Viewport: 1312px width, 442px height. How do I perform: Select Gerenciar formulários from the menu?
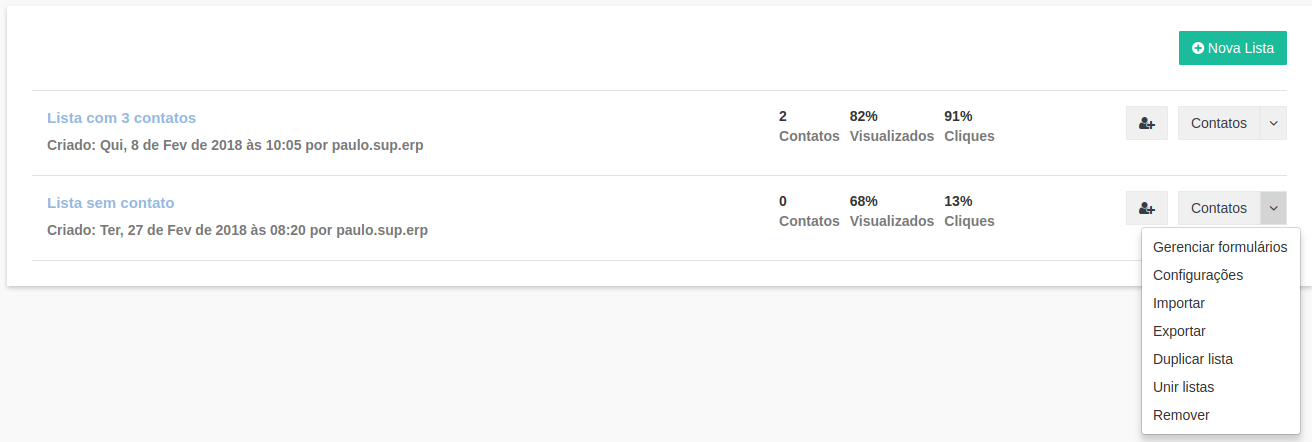tap(1219, 247)
